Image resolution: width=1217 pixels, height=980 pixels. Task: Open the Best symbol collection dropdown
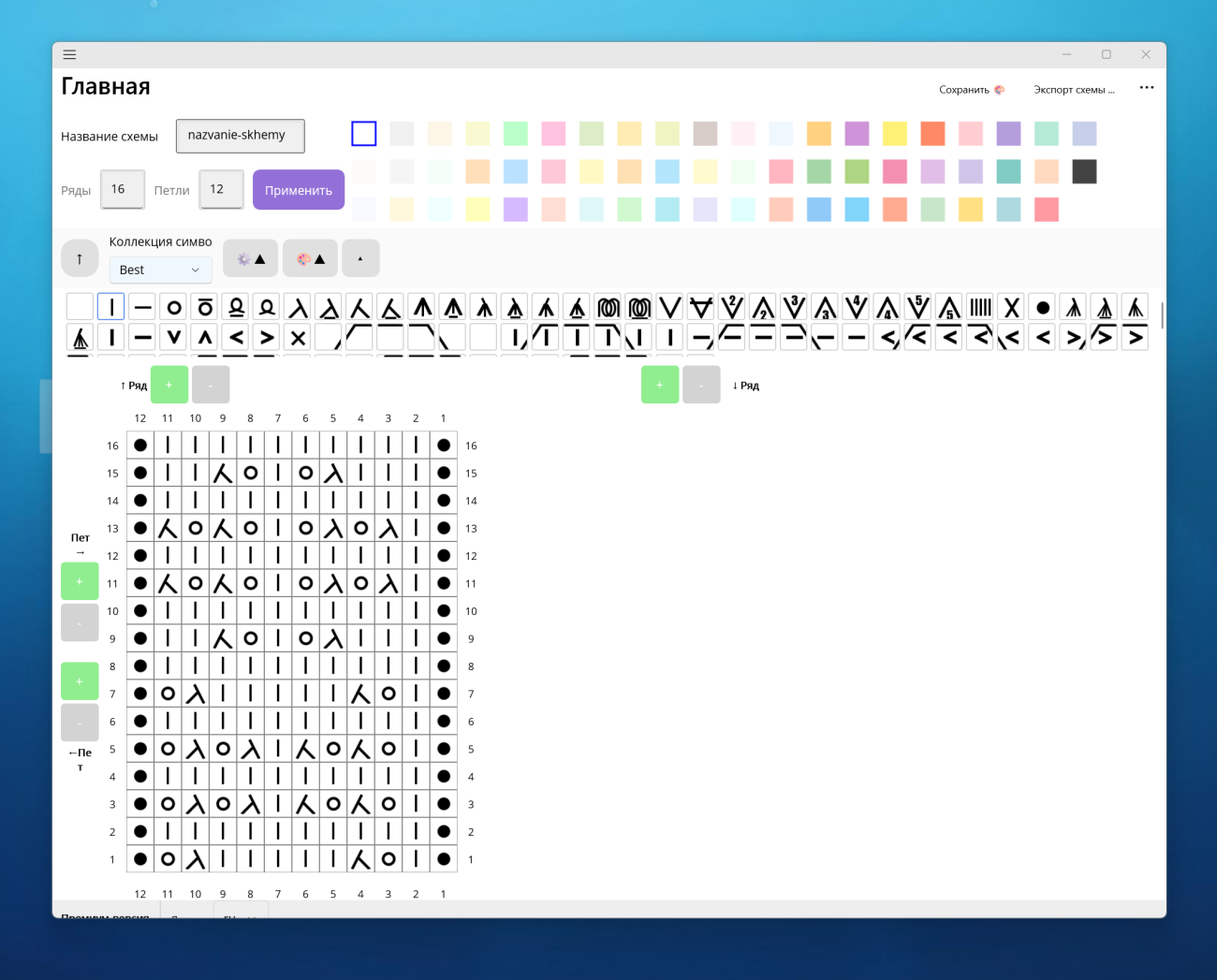click(x=160, y=270)
